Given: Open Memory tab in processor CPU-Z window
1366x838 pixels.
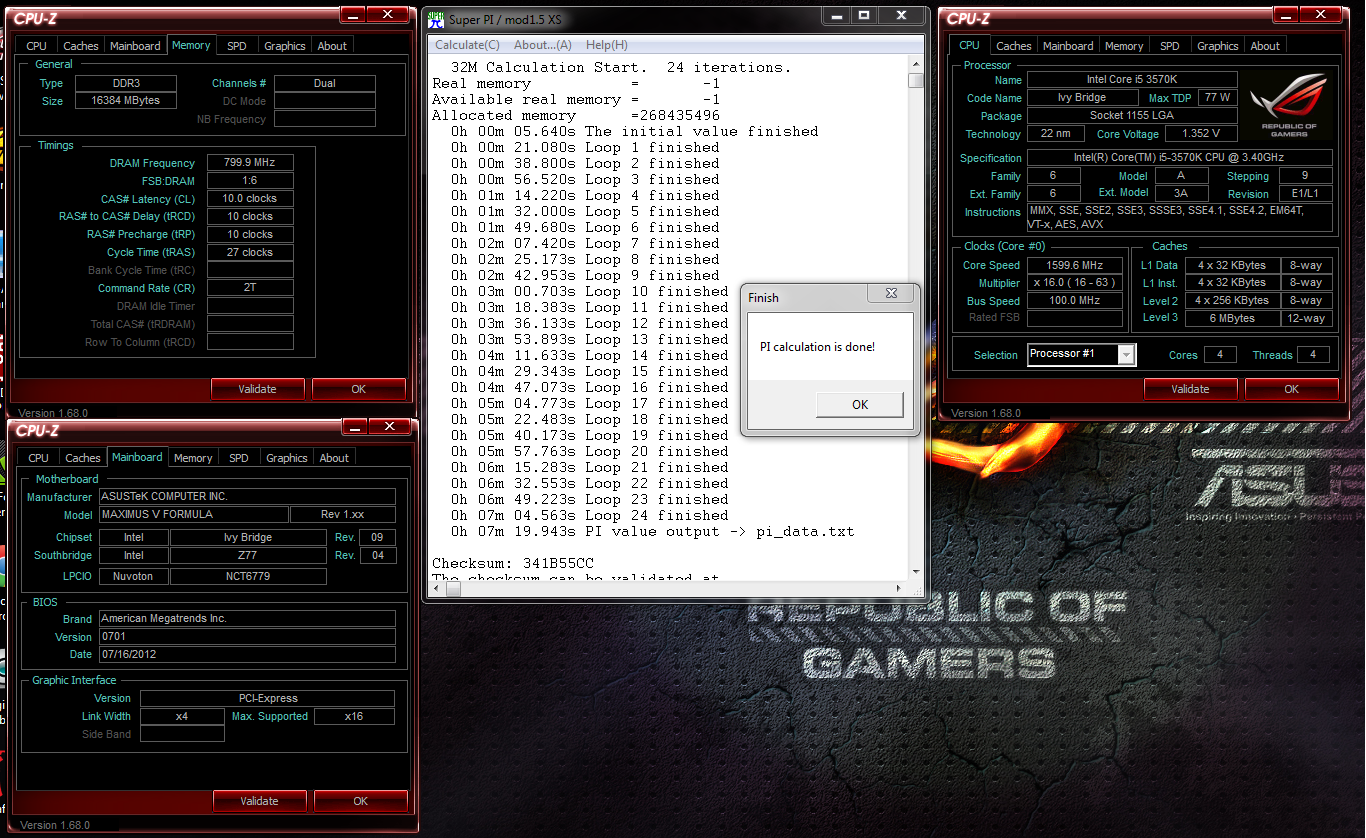Looking at the screenshot, I should pyautogui.click(x=1124, y=46).
